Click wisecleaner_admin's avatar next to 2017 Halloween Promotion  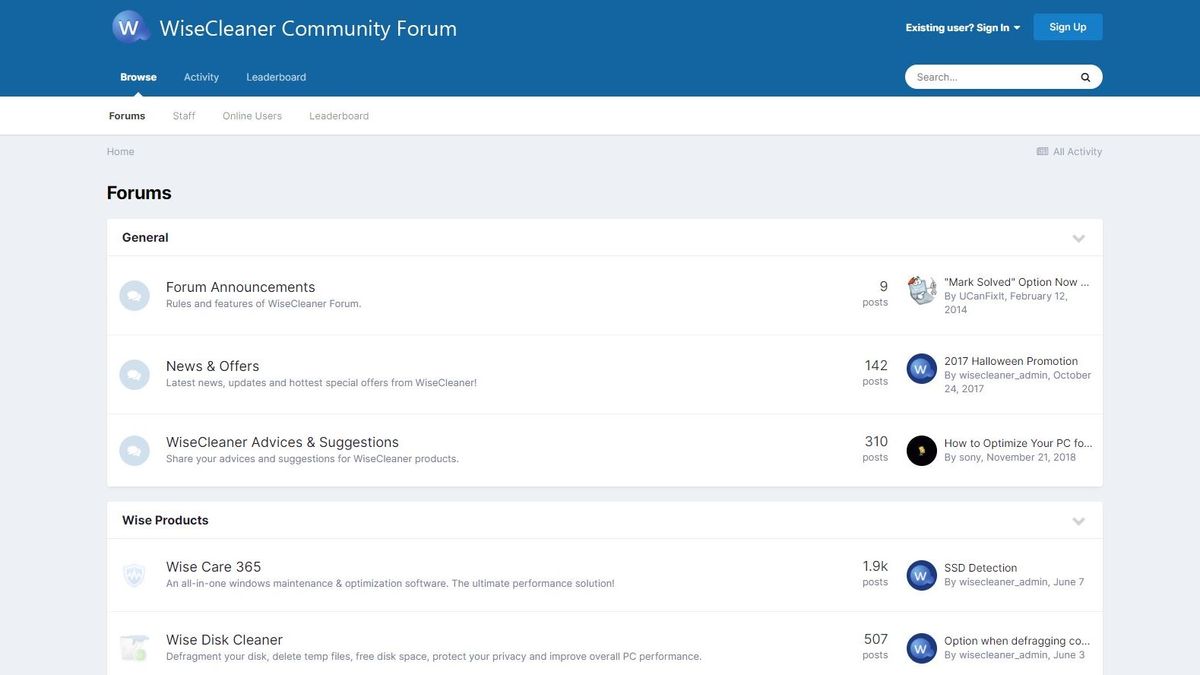tap(920, 369)
